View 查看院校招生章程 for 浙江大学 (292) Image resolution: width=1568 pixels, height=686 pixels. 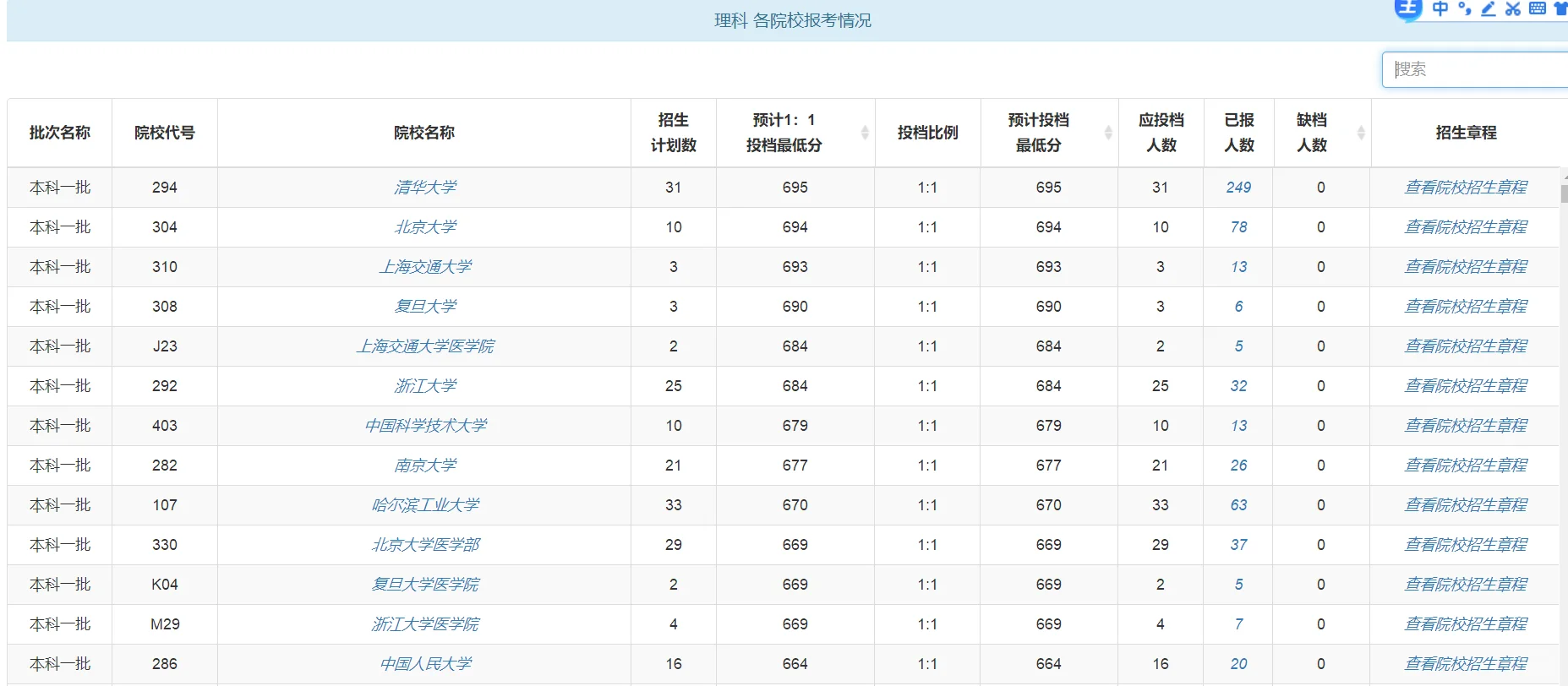coord(1466,386)
